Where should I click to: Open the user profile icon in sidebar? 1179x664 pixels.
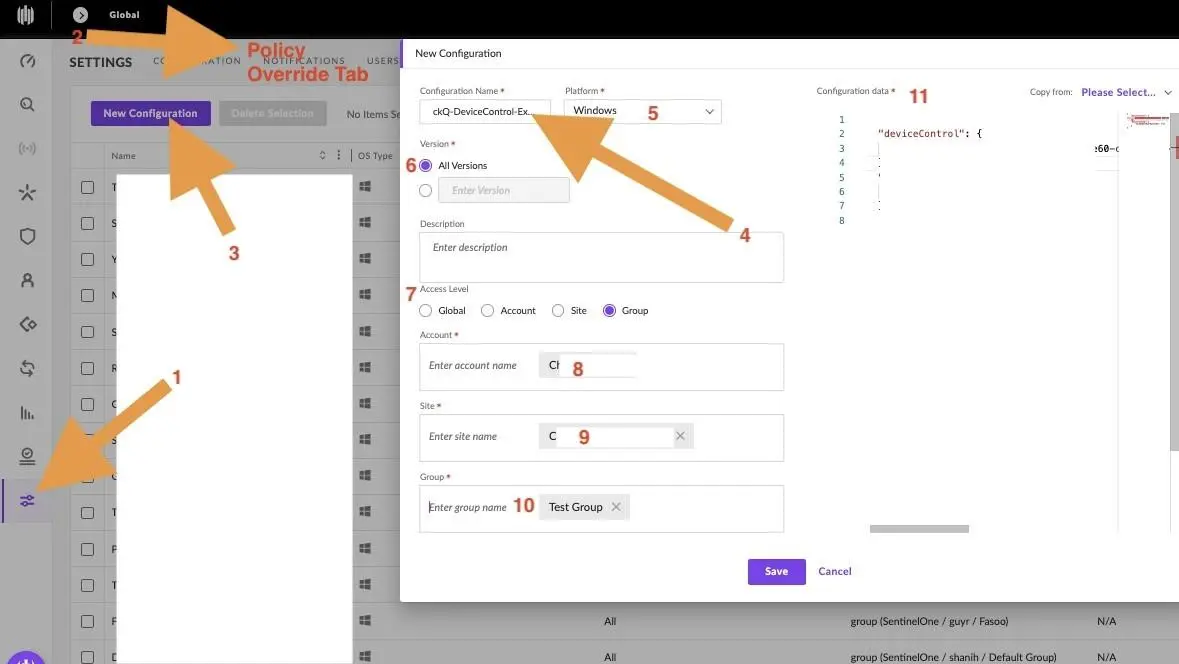click(27, 280)
